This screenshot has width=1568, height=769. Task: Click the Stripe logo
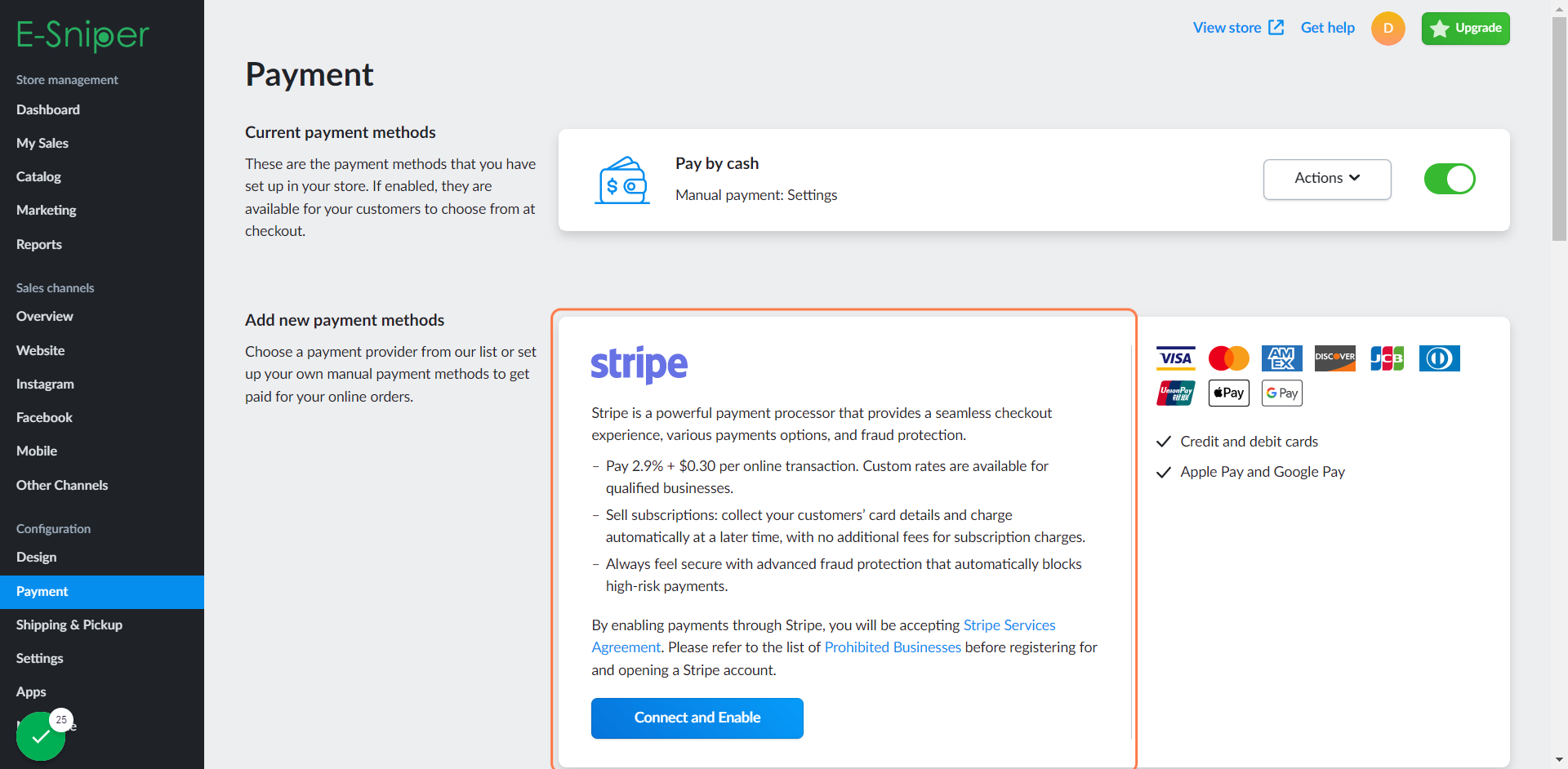(639, 364)
